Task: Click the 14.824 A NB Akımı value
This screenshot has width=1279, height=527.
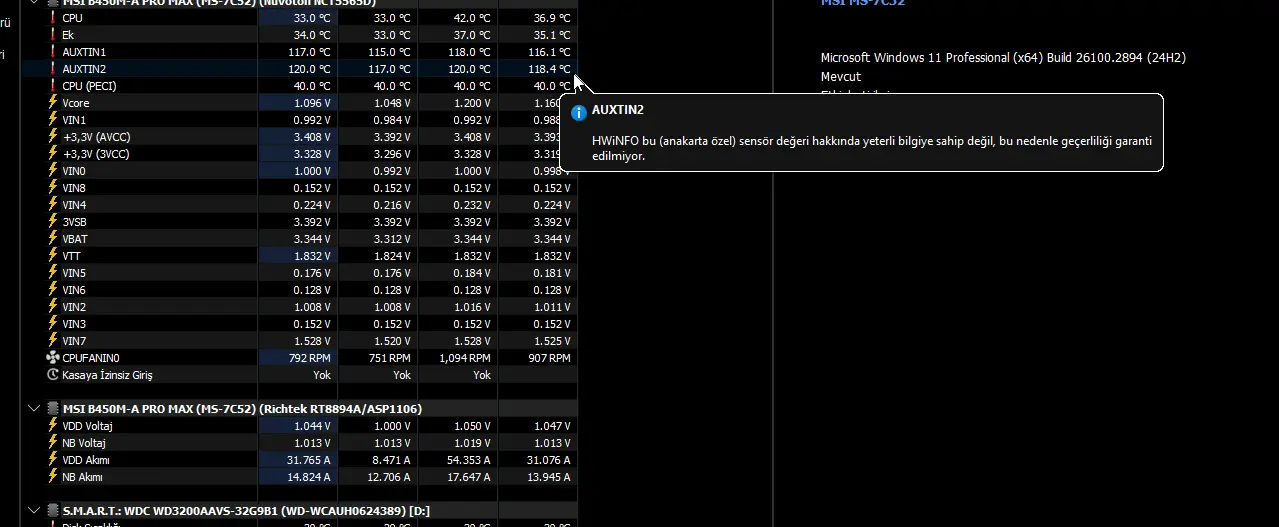Action: (x=310, y=477)
